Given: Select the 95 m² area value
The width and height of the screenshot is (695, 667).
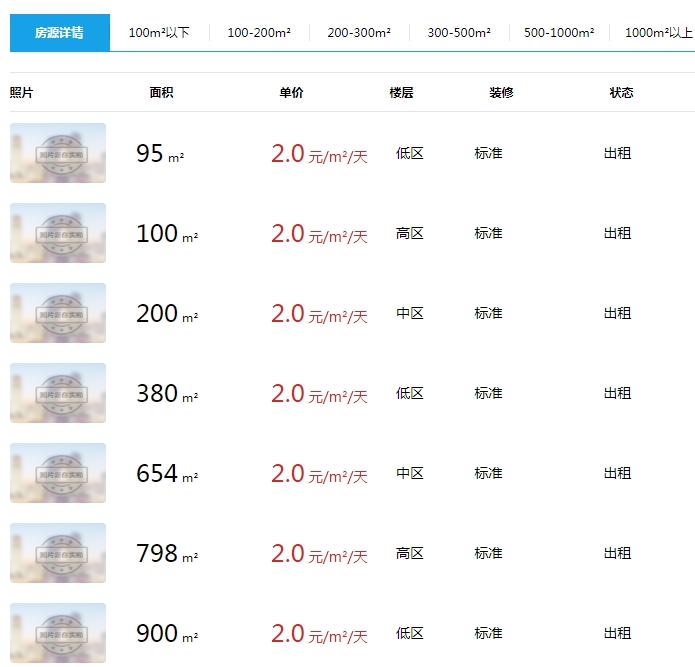Looking at the screenshot, I should point(160,154).
